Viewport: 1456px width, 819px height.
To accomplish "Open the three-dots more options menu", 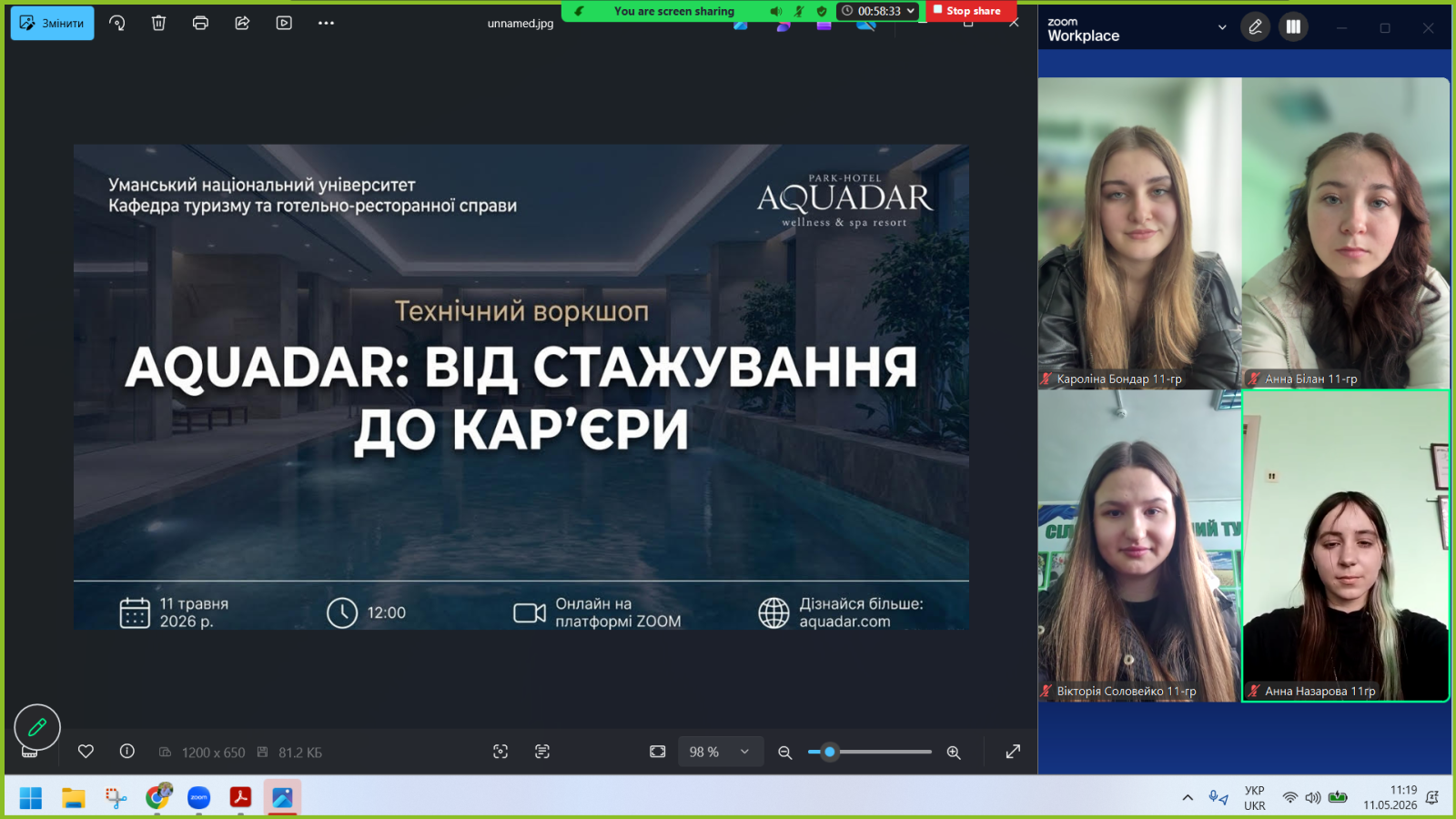I will 326,24.
